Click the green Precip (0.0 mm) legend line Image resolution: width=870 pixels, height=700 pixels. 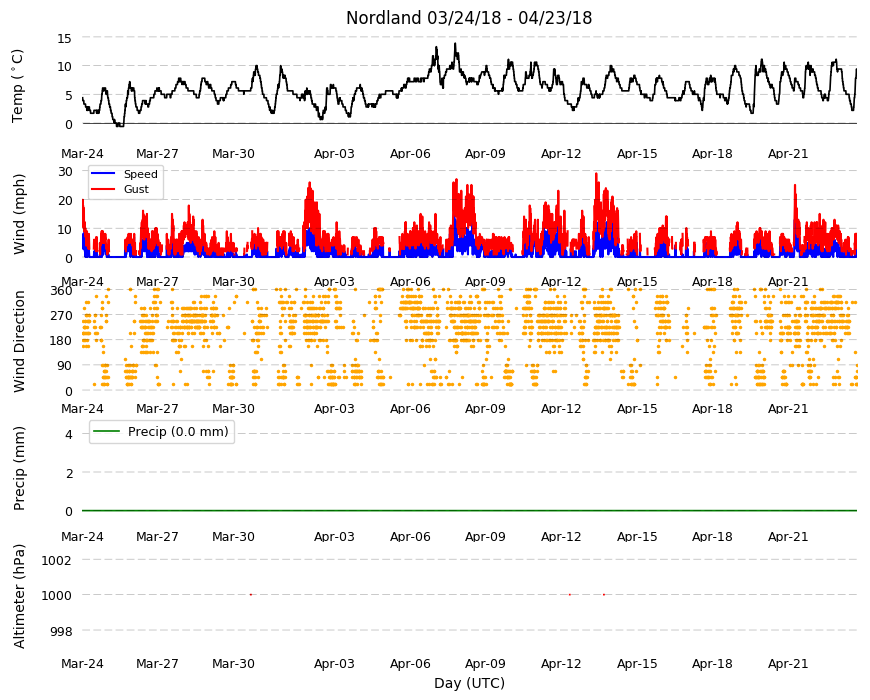[x=106, y=432]
